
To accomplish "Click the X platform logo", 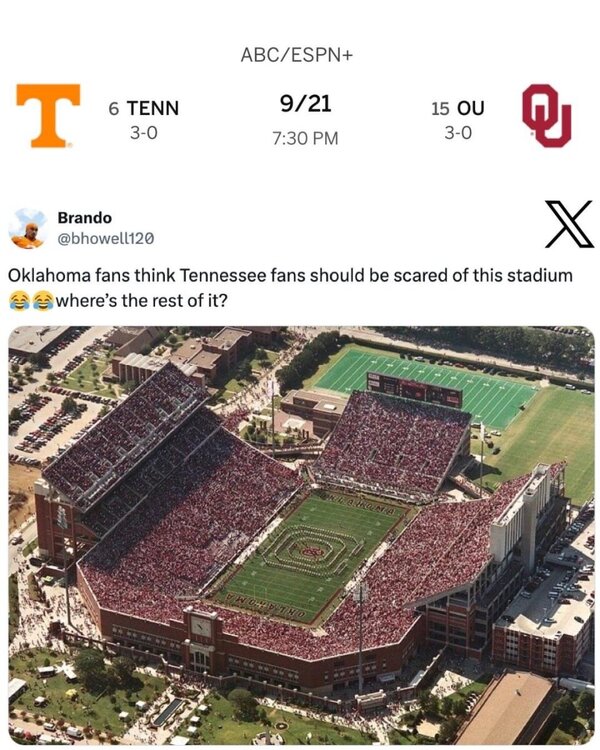I will pyautogui.click(x=567, y=224).
